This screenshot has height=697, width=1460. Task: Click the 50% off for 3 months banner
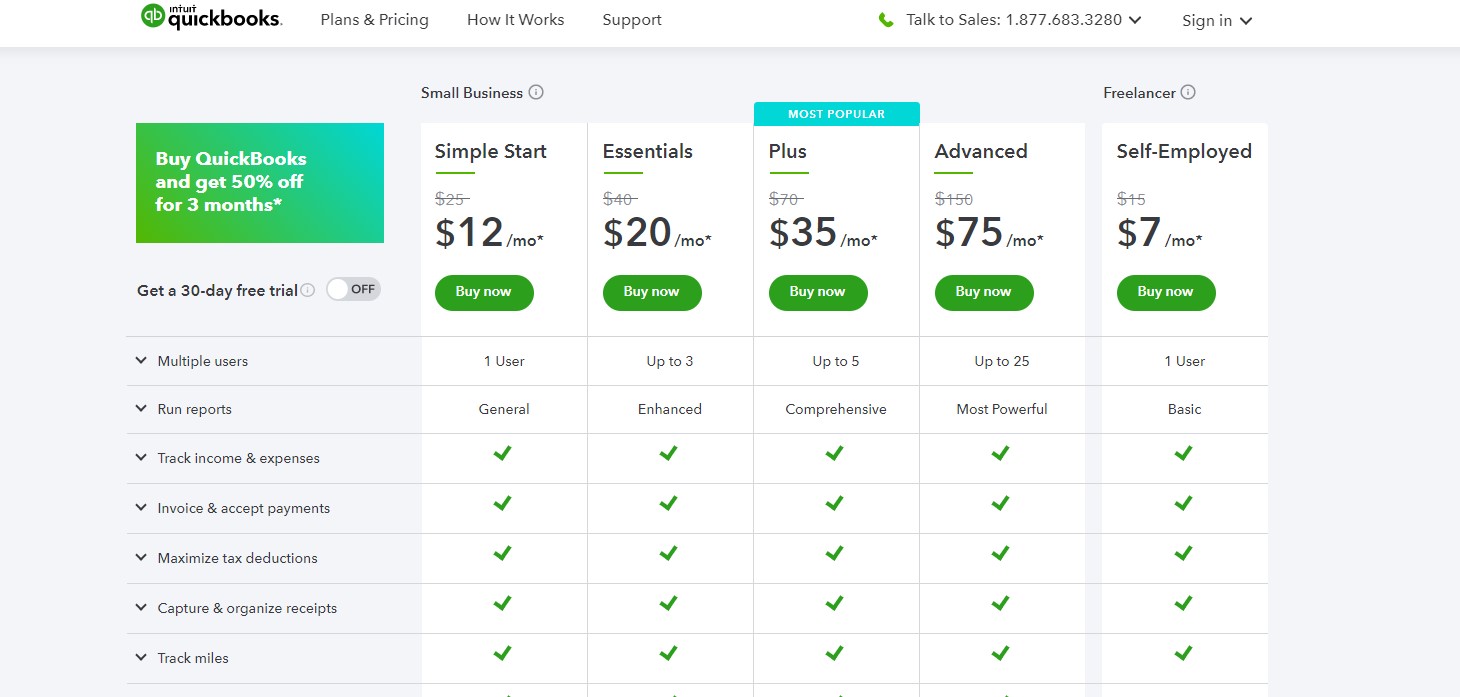(260, 183)
